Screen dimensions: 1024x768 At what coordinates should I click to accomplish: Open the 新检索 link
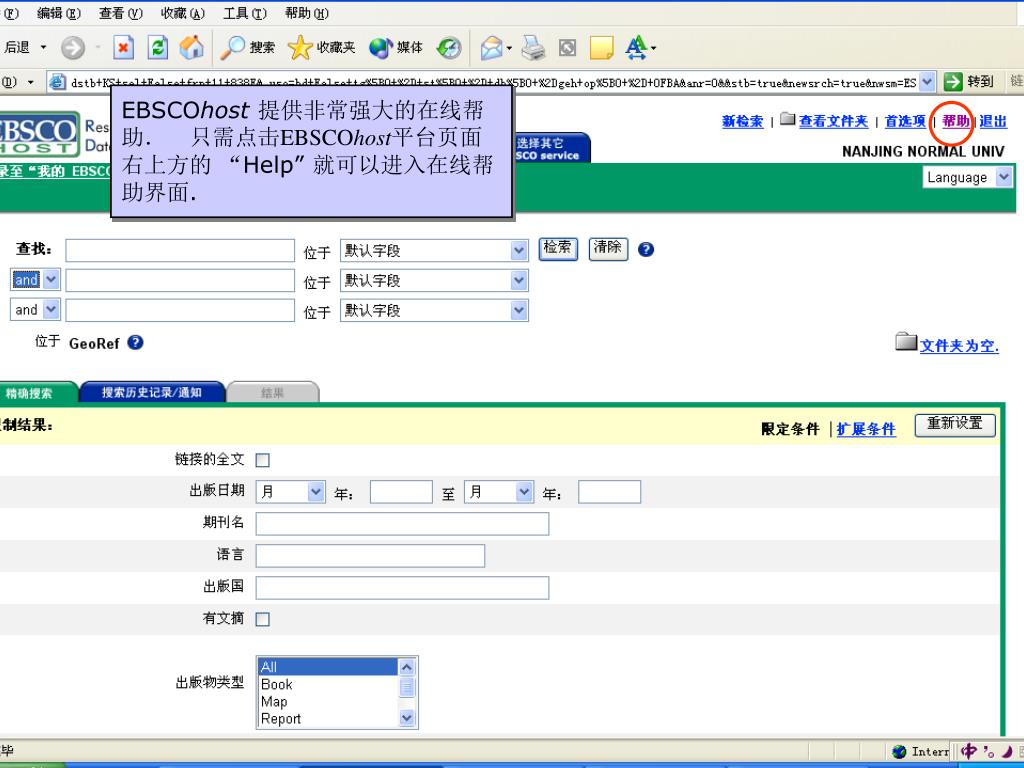coord(743,121)
